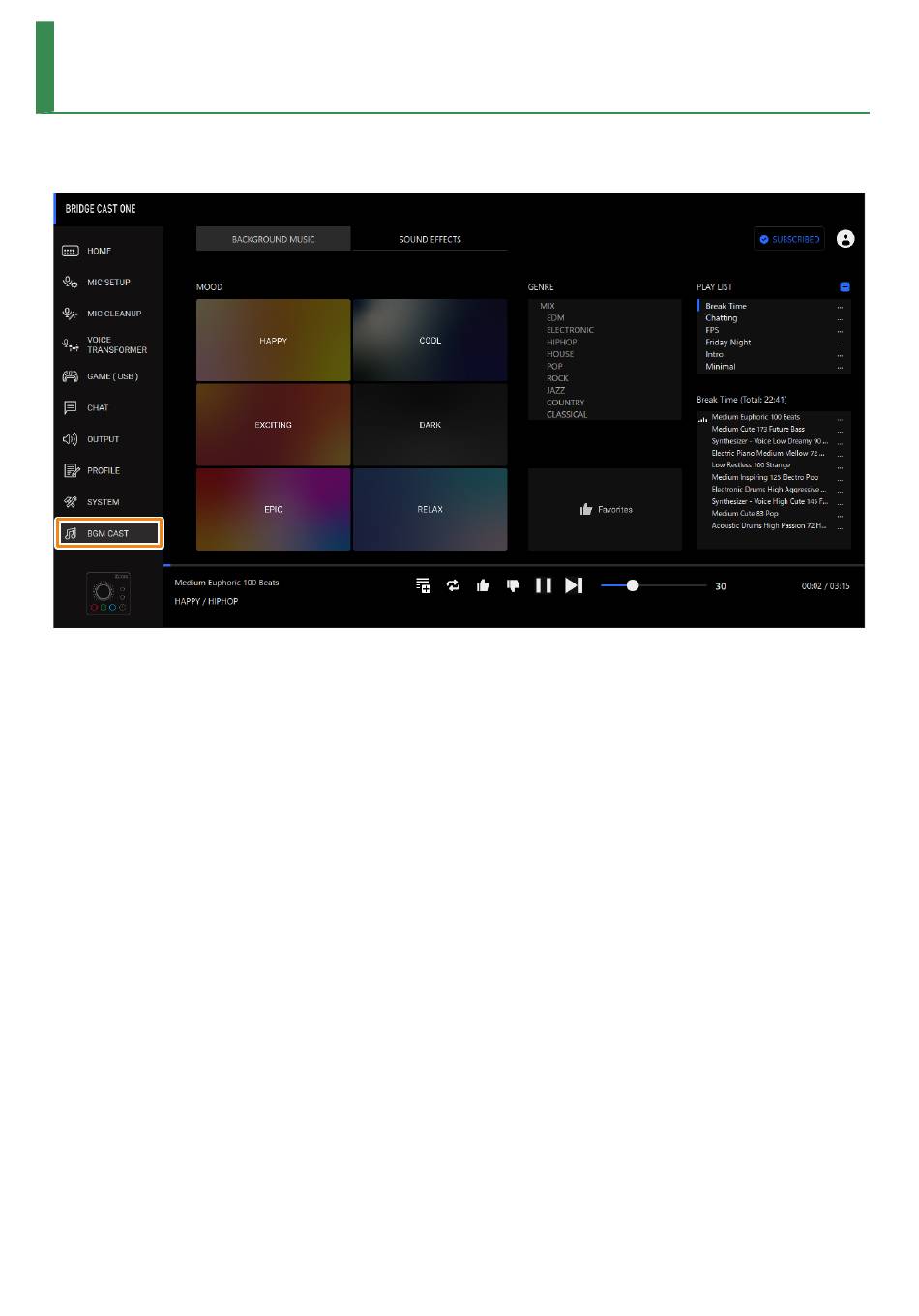The image size is (919, 1316).
Task: Switch to BACKGROUND MUSIC tab
Action: [x=273, y=239]
